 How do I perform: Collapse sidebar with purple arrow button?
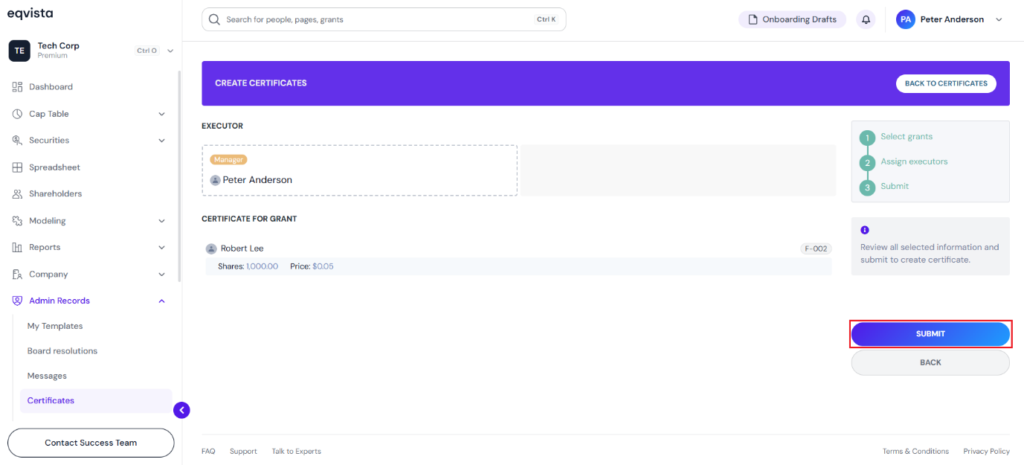(182, 410)
